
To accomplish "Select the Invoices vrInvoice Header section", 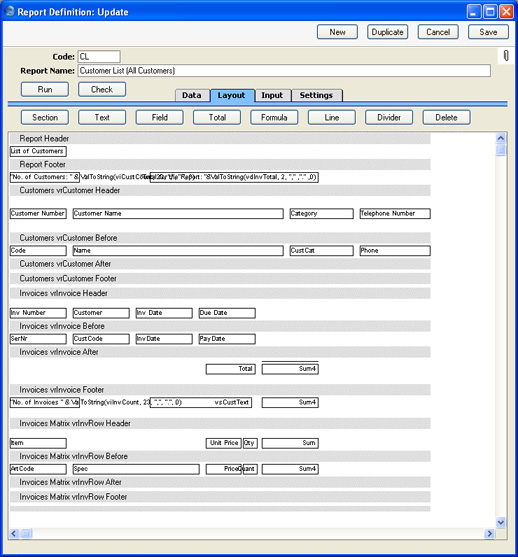I will tap(220, 293).
